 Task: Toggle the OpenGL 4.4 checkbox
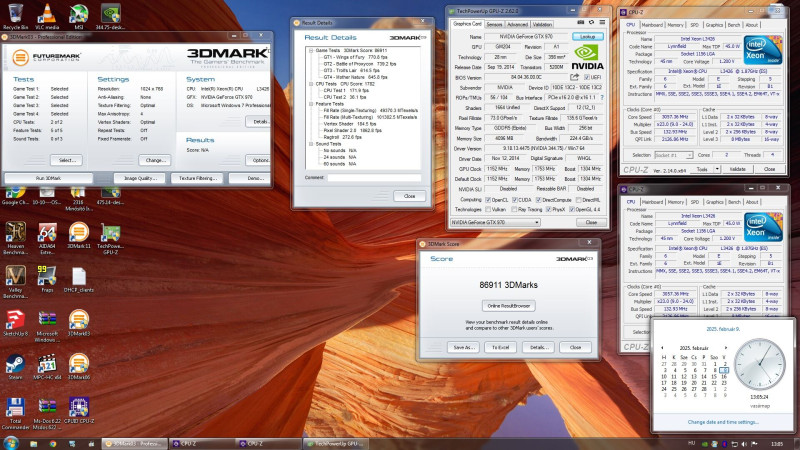click(x=572, y=209)
